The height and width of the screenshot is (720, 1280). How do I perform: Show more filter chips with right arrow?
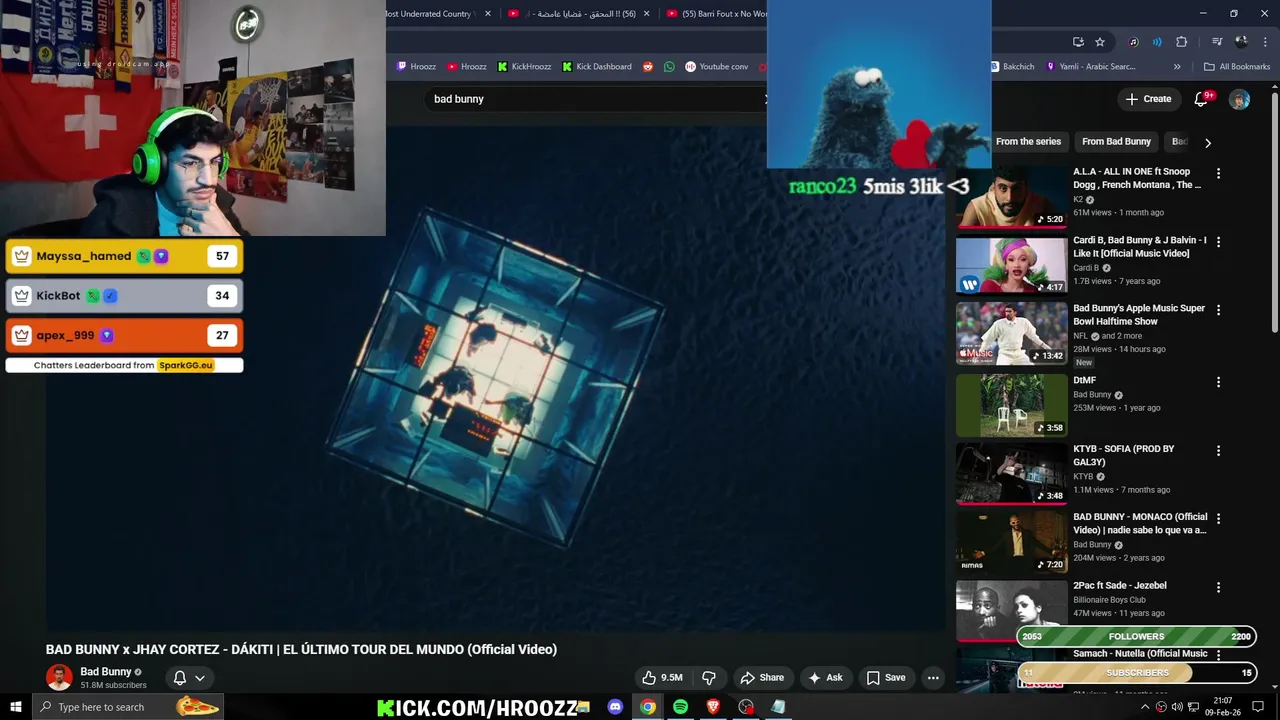1207,142
